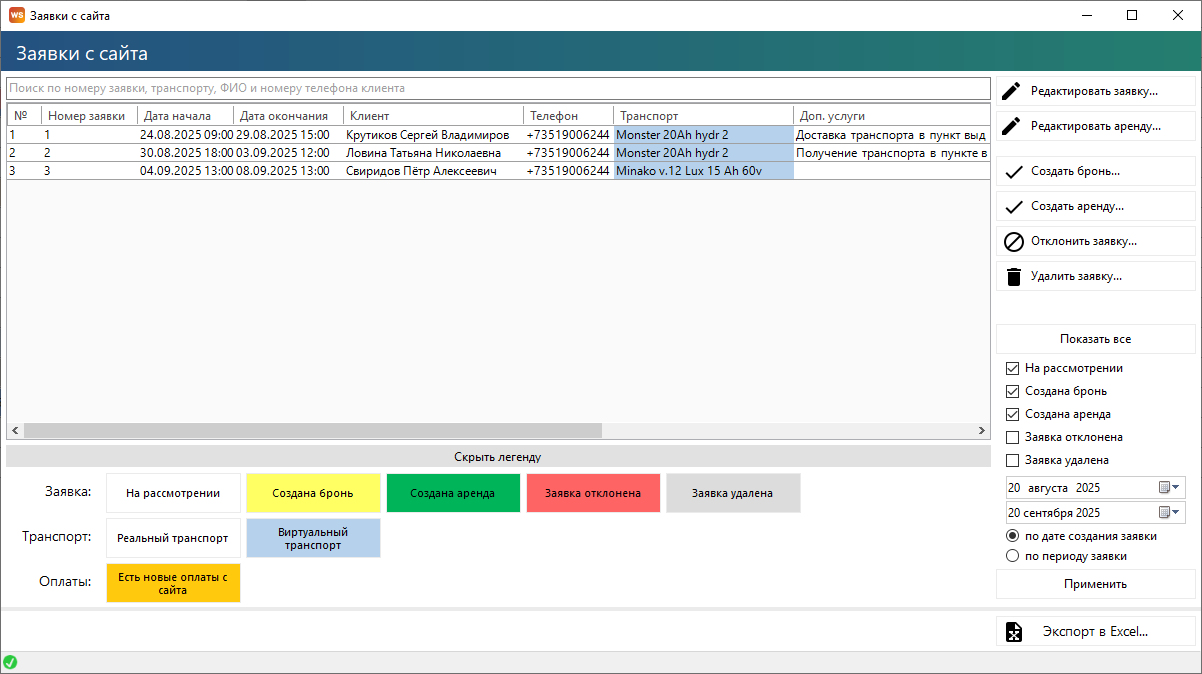Click the Excel export icon
Screen dimensions: 1202x674
click(x=1013, y=632)
